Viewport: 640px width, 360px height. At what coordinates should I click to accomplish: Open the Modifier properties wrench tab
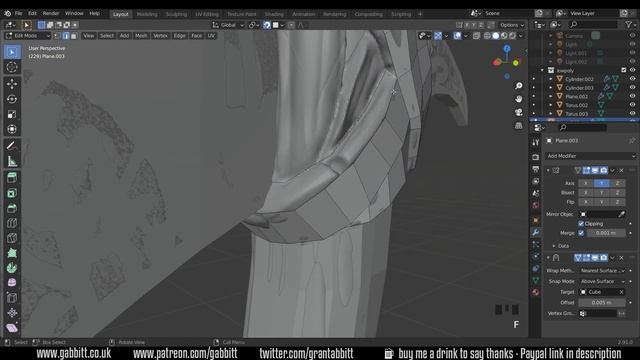pyautogui.click(x=536, y=233)
